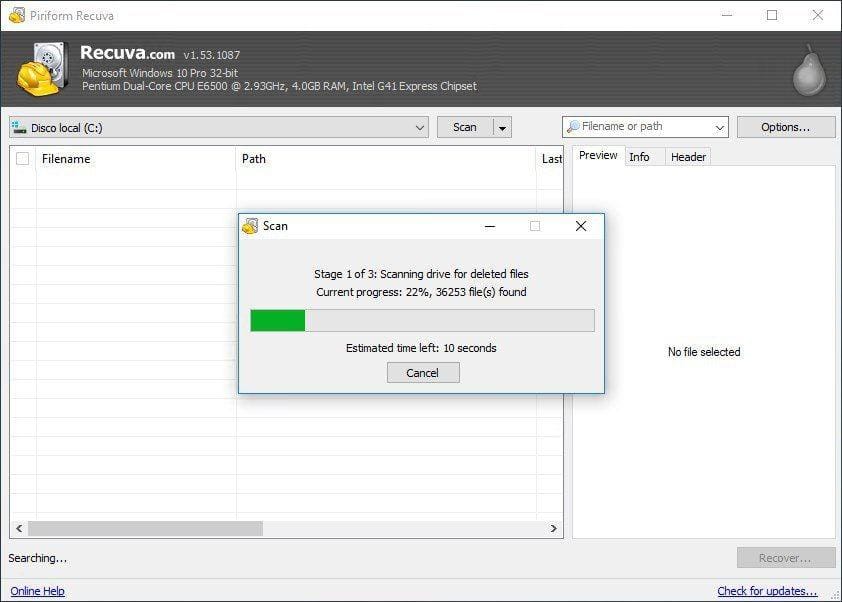
Task: Expand the Scan button dropdown arrow
Action: click(502, 128)
